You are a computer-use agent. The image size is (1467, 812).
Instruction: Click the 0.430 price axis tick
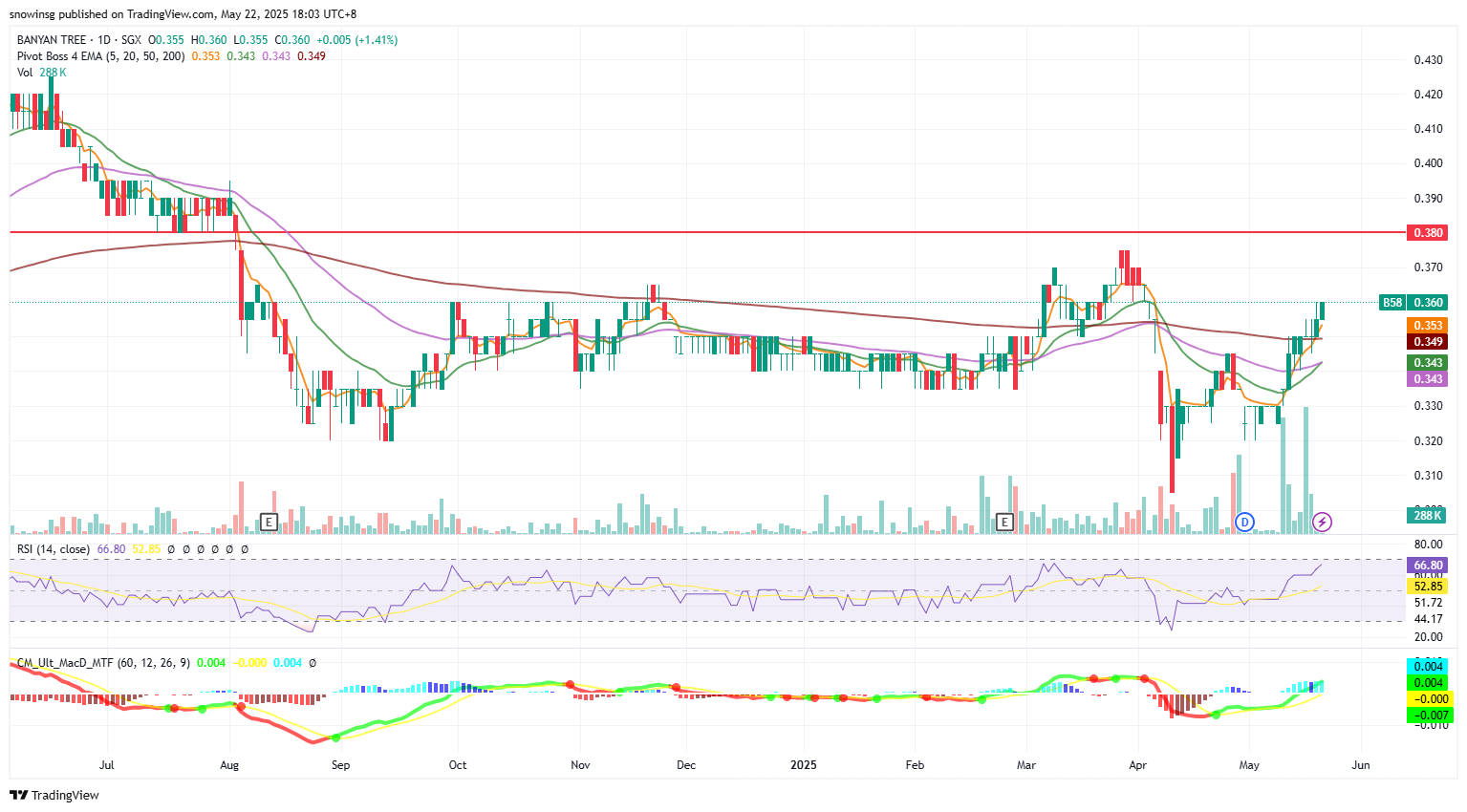[1428, 60]
